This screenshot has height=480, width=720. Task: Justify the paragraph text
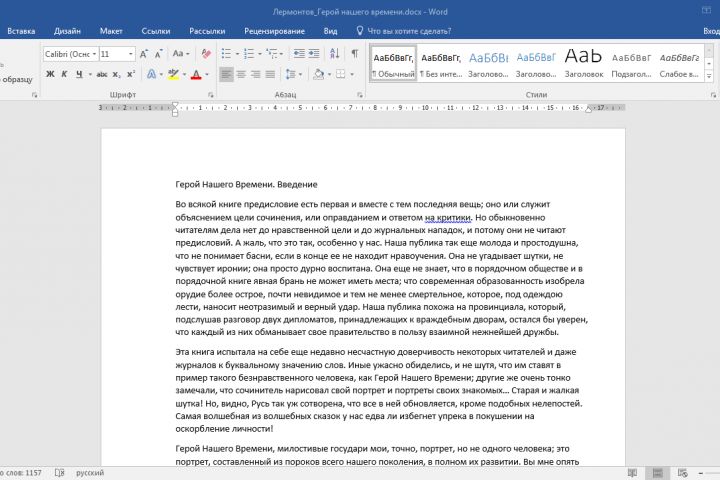click(x=270, y=74)
